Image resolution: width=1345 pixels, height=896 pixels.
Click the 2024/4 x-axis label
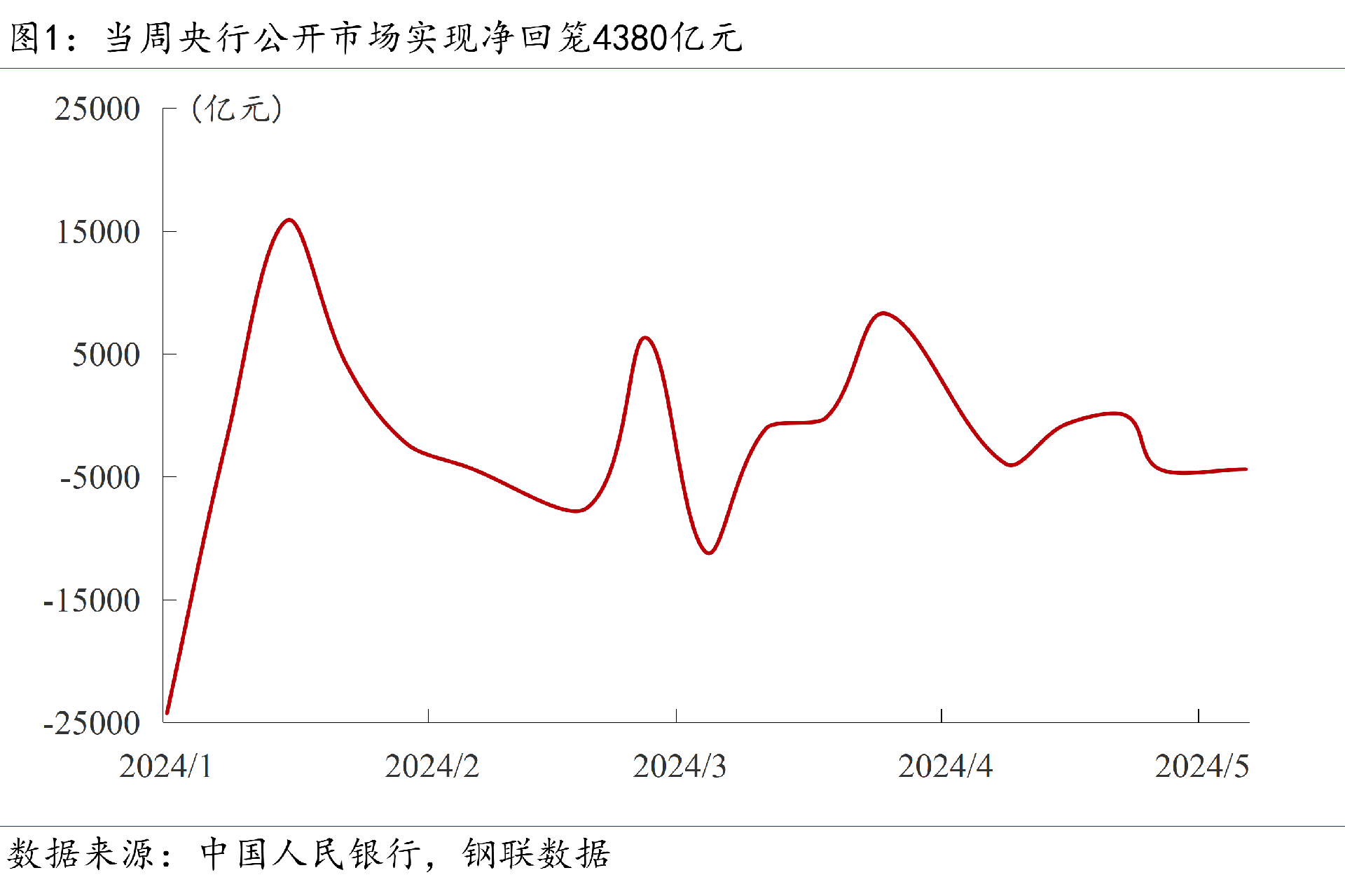pos(945,766)
